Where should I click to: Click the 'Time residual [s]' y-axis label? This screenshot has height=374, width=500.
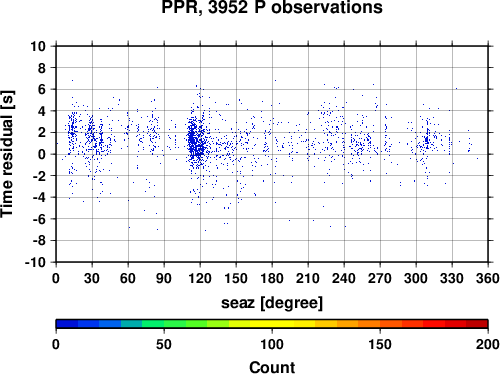click(x=7, y=154)
